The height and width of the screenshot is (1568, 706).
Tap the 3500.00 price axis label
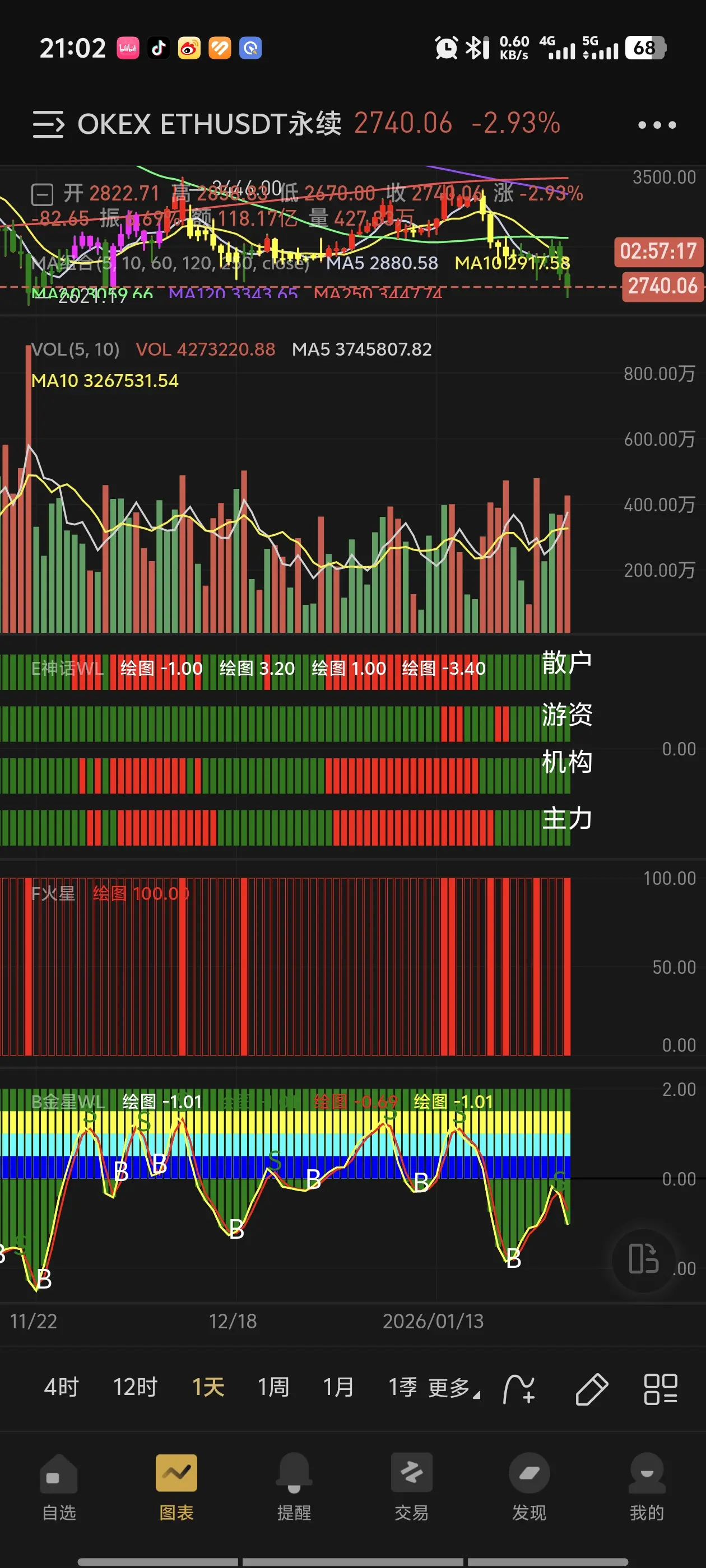pos(664,177)
